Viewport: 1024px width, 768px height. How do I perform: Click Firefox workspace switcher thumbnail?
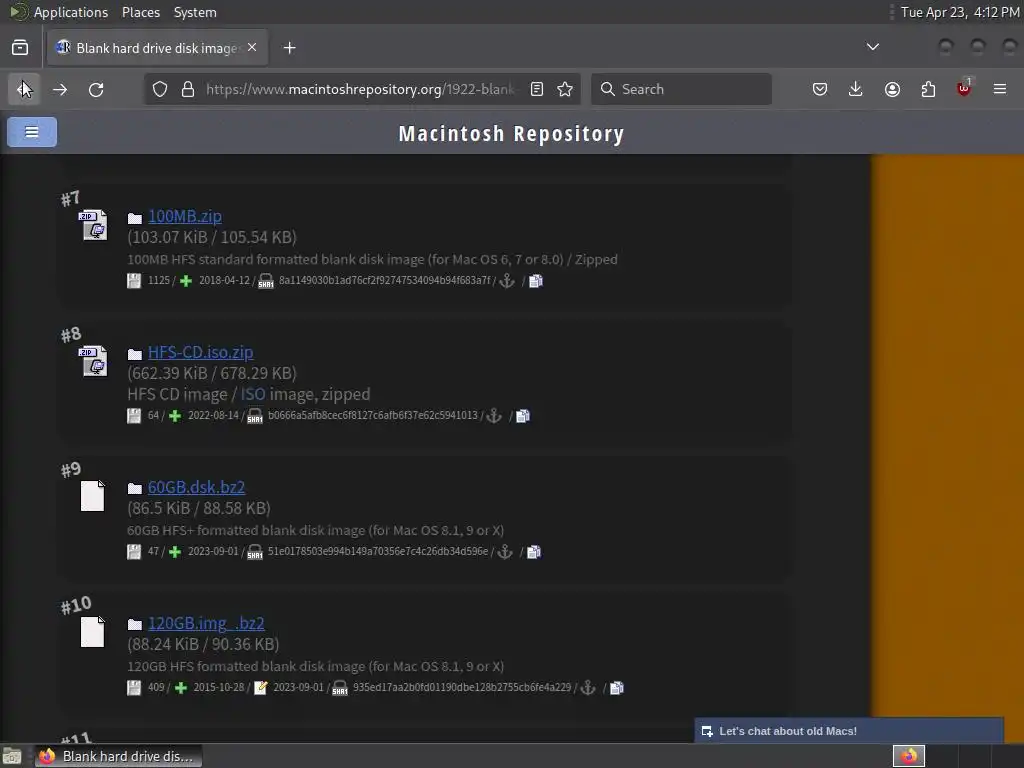pyautogui.click(x=908, y=756)
